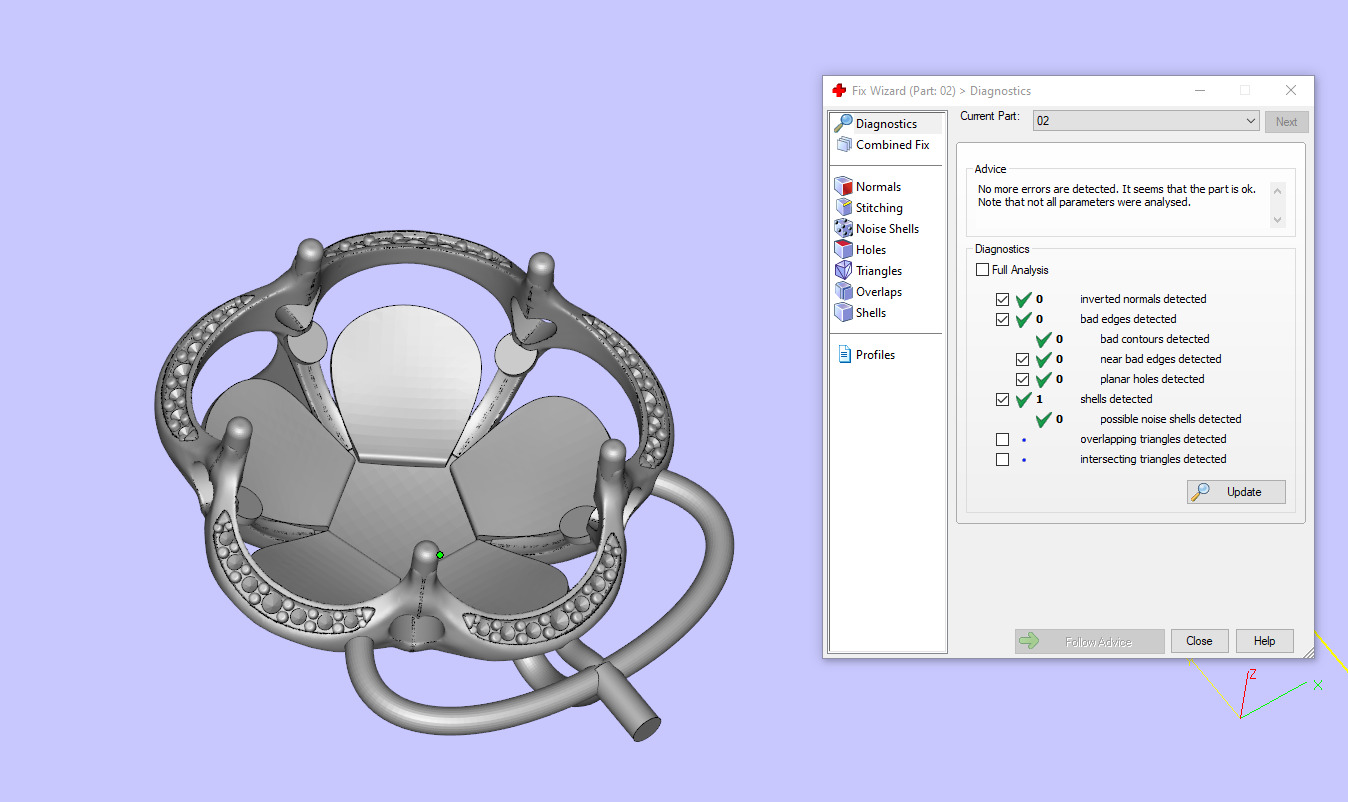Image resolution: width=1348 pixels, height=802 pixels.
Task: Click the Normals cube icon
Action: coord(843,186)
